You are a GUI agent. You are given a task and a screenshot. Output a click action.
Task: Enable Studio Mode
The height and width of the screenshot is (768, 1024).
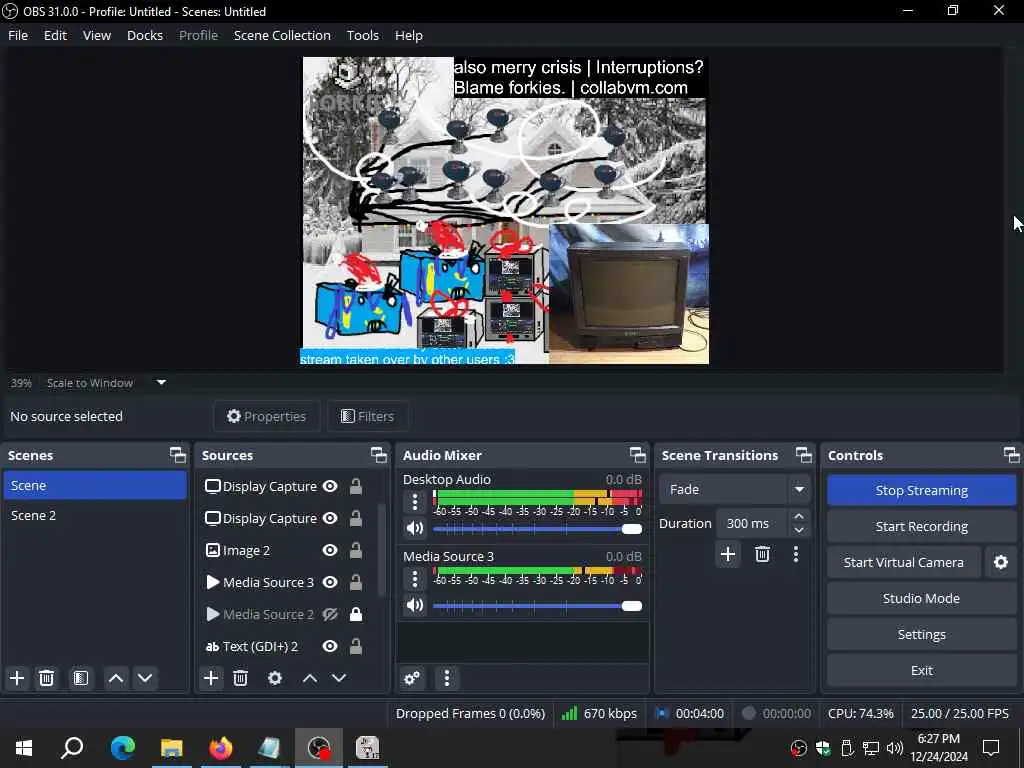[921, 598]
